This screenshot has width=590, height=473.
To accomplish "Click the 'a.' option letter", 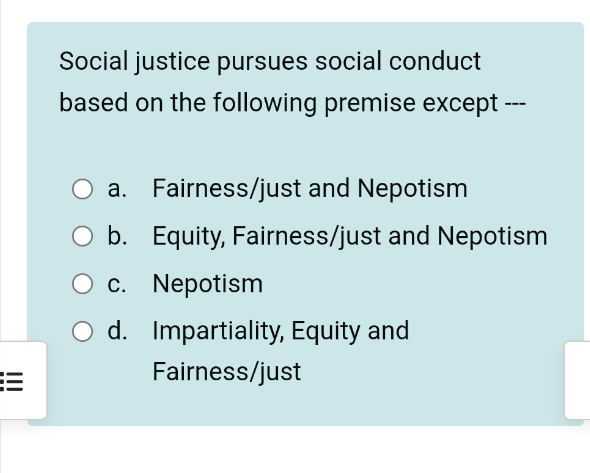I will (117, 189).
